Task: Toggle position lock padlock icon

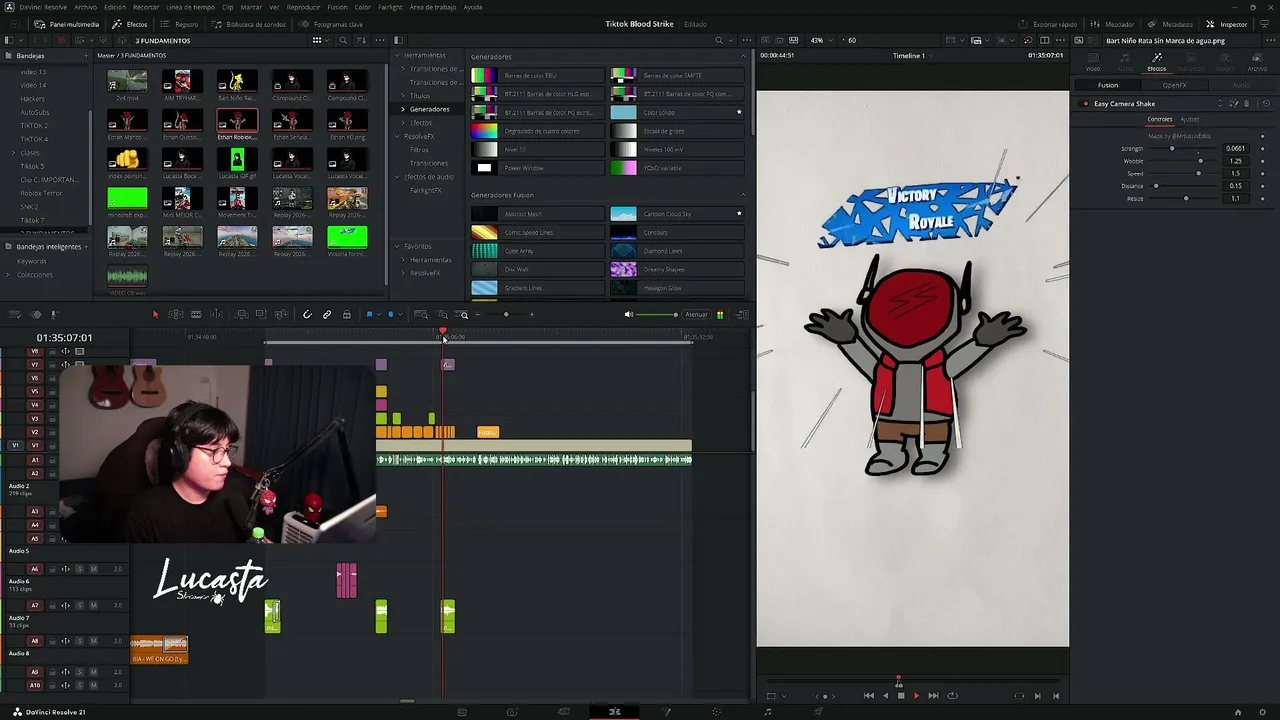Action: click(347, 315)
